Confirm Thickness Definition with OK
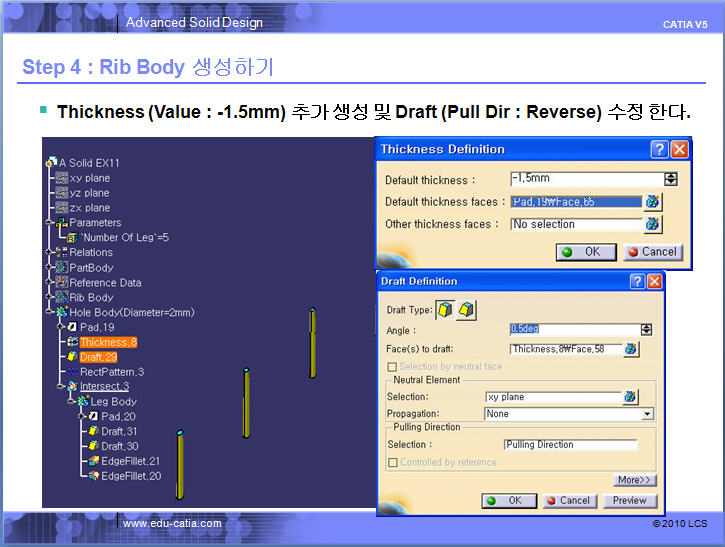Screen dimensions: 725x547 pos(587,252)
